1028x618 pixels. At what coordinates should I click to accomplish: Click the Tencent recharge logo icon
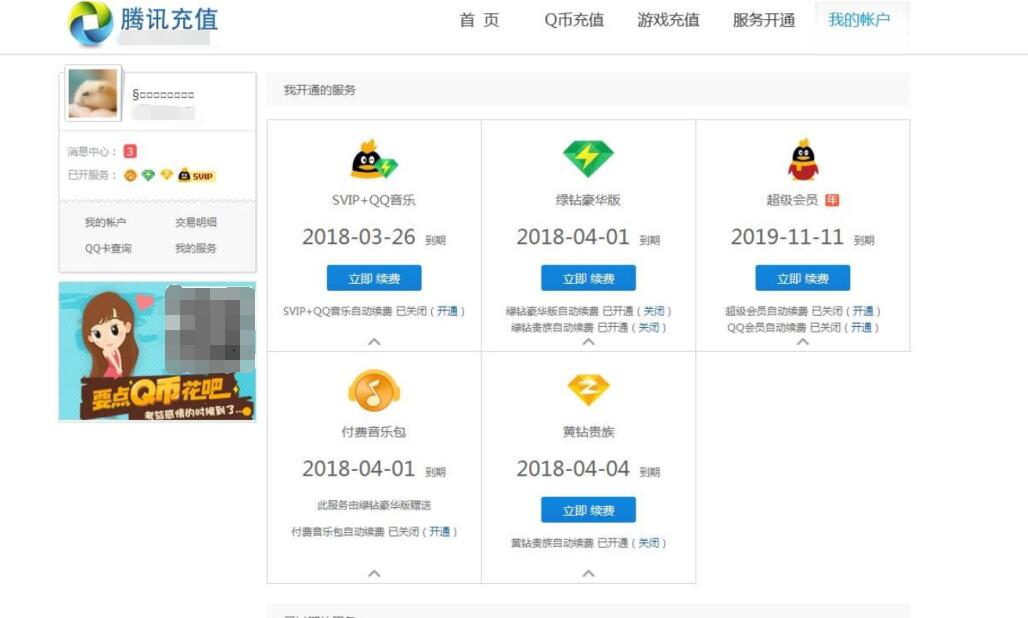pos(90,24)
